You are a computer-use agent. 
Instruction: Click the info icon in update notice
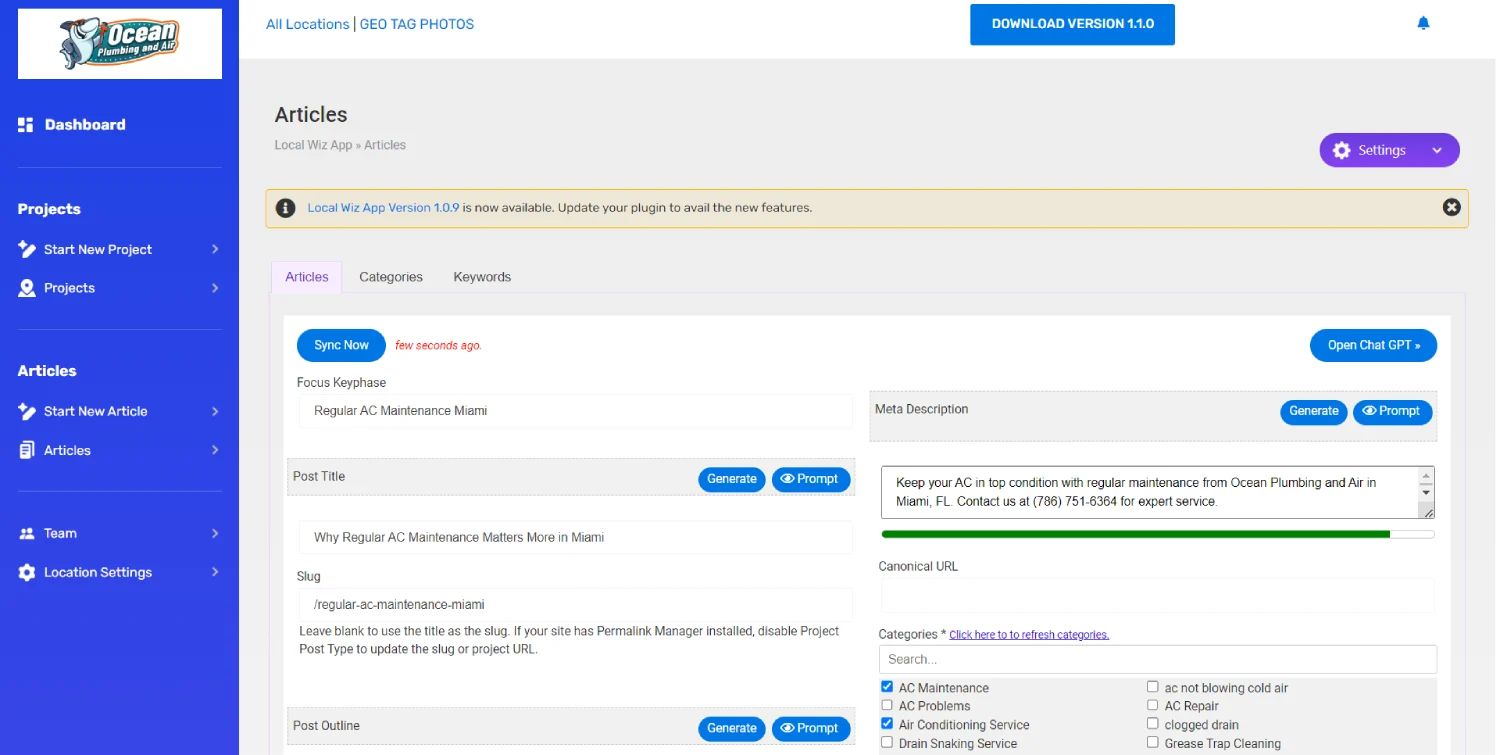coord(286,208)
